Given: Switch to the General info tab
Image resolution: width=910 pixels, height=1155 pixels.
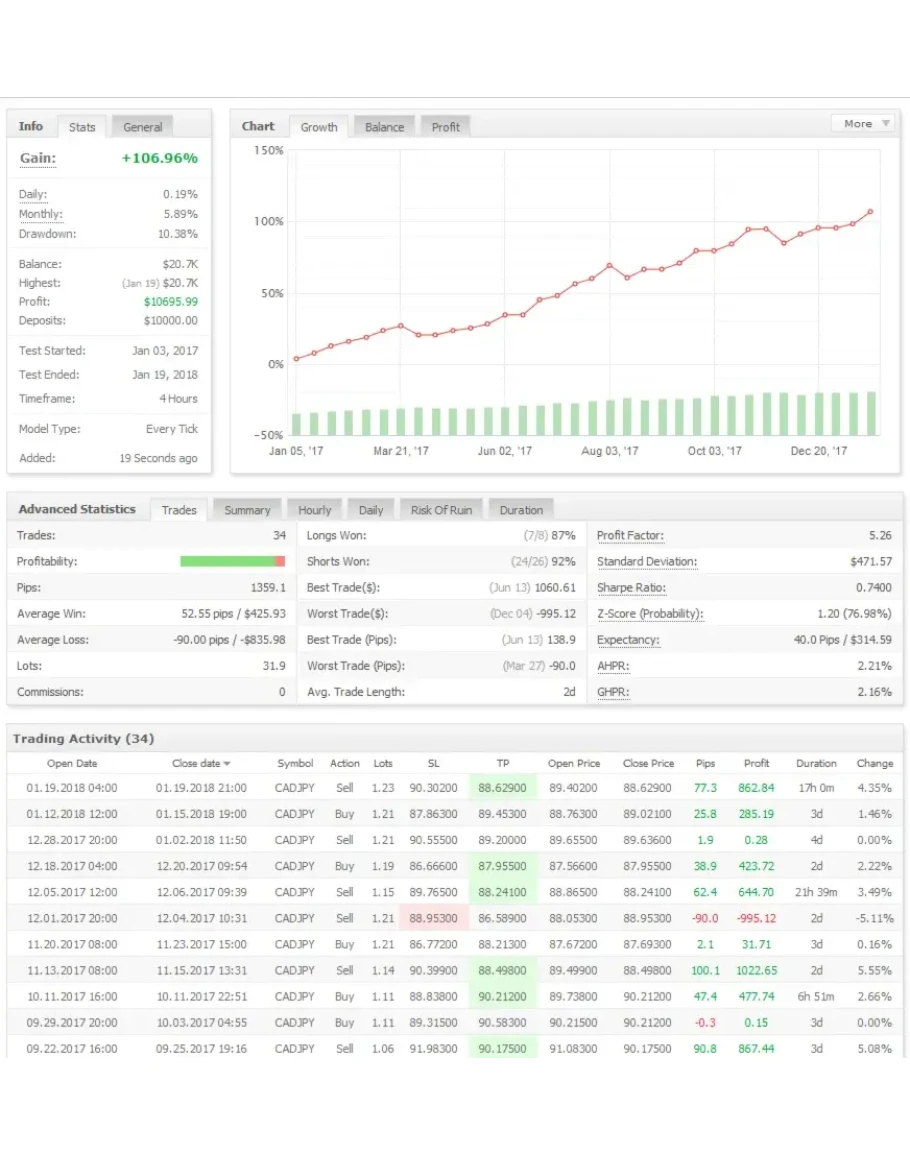Looking at the screenshot, I should (x=142, y=127).
